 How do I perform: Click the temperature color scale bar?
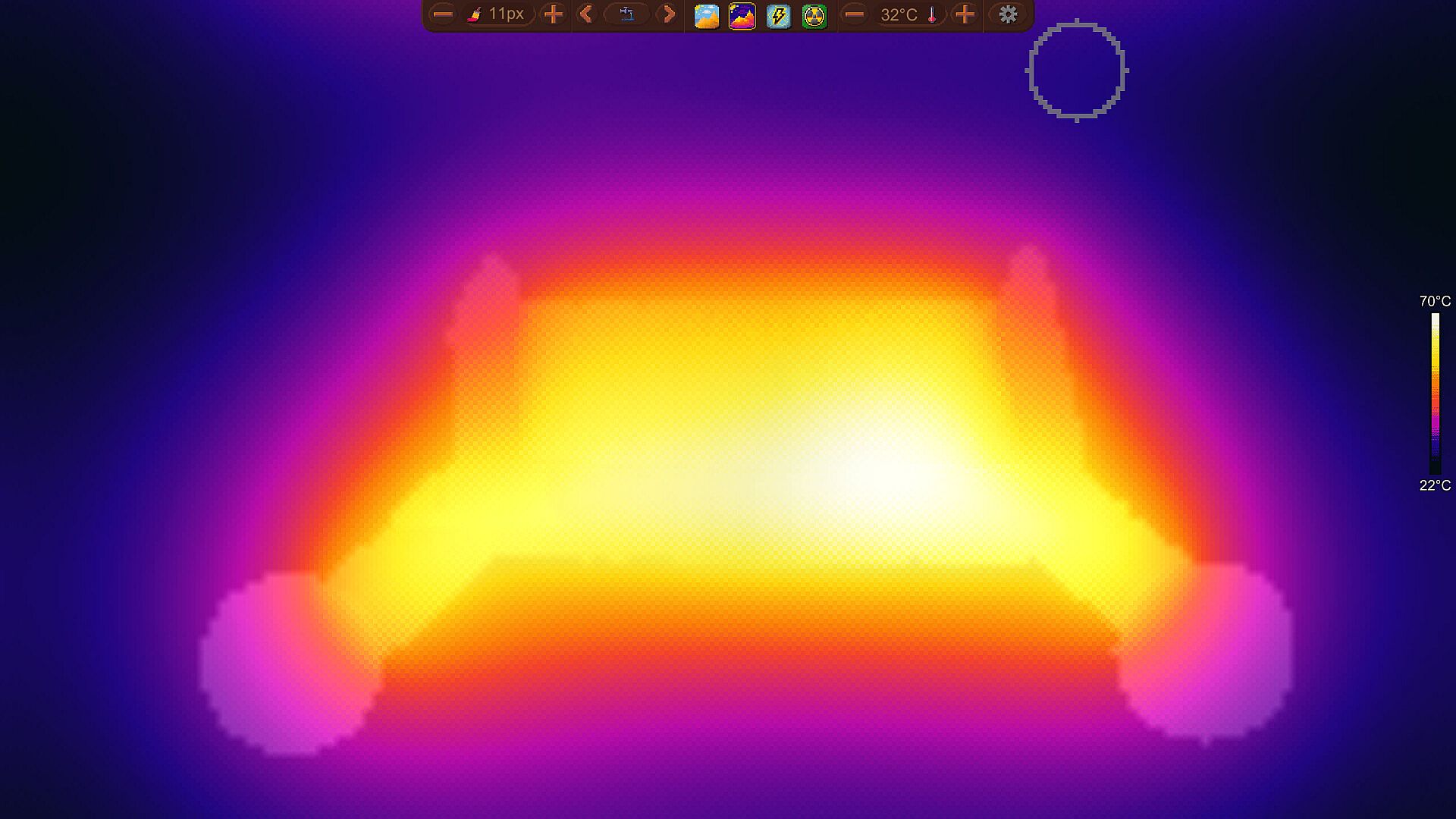pyautogui.click(x=1435, y=393)
